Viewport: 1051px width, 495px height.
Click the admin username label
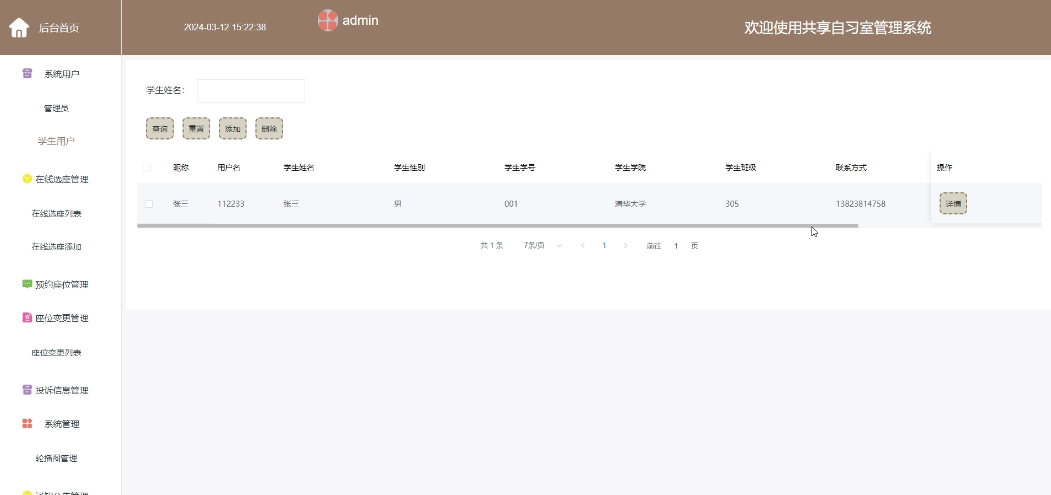360,20
